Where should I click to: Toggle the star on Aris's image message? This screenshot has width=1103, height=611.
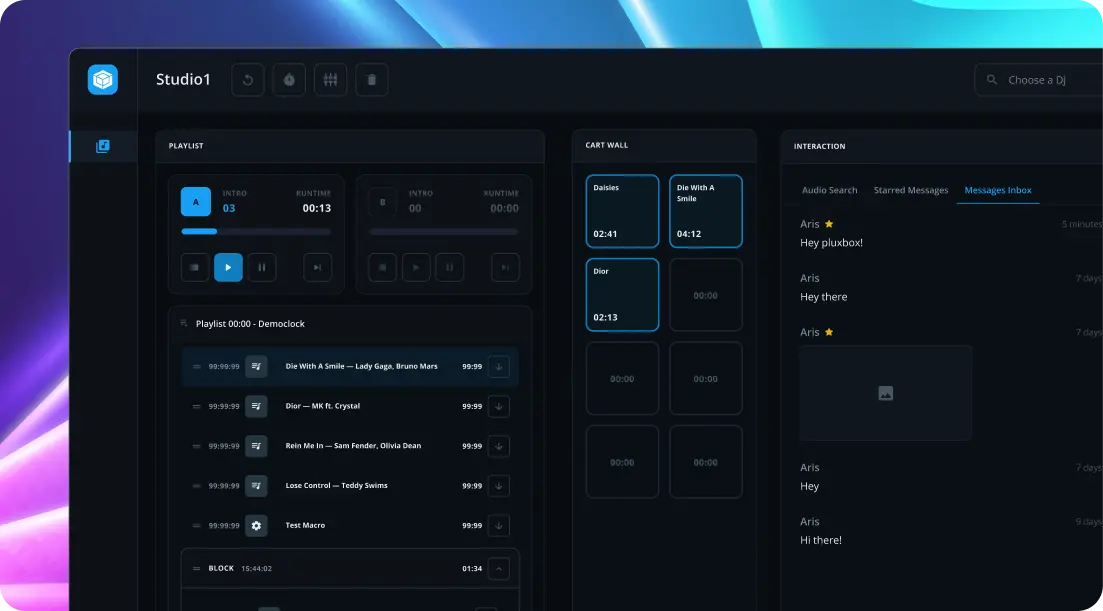[x=829, y=332]
